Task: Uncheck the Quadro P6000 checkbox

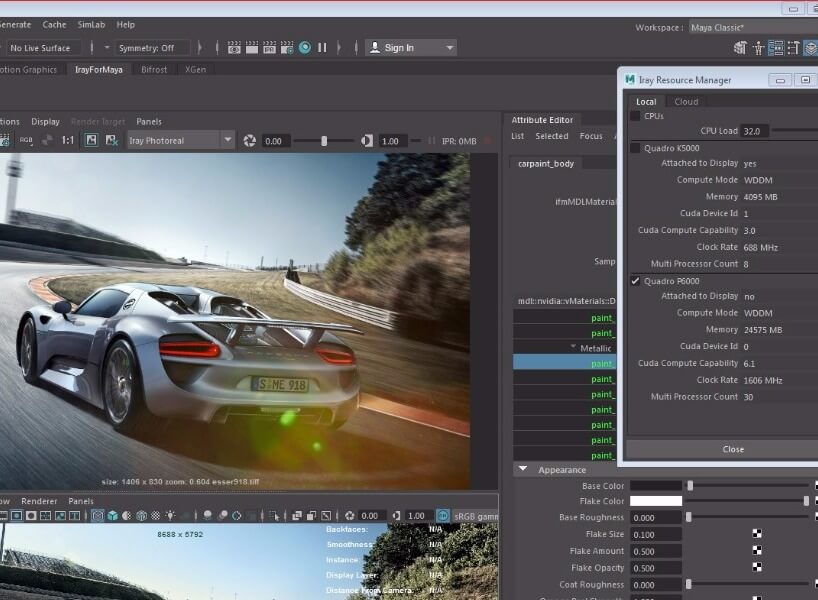Action: tap(635, 281)
